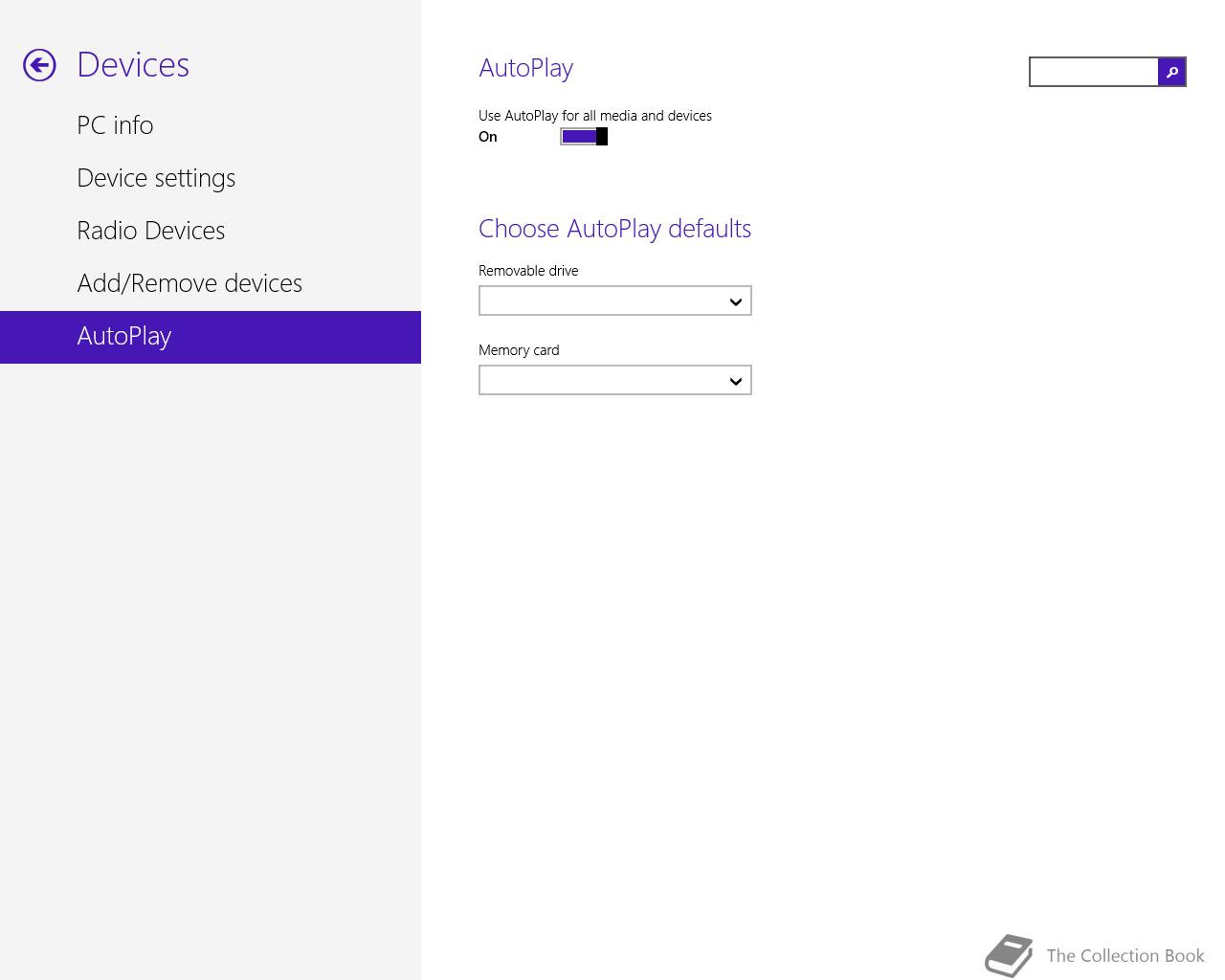The image size is (1225, 980).
Task: Open Device settings section
Action: [x=156, y=178]
